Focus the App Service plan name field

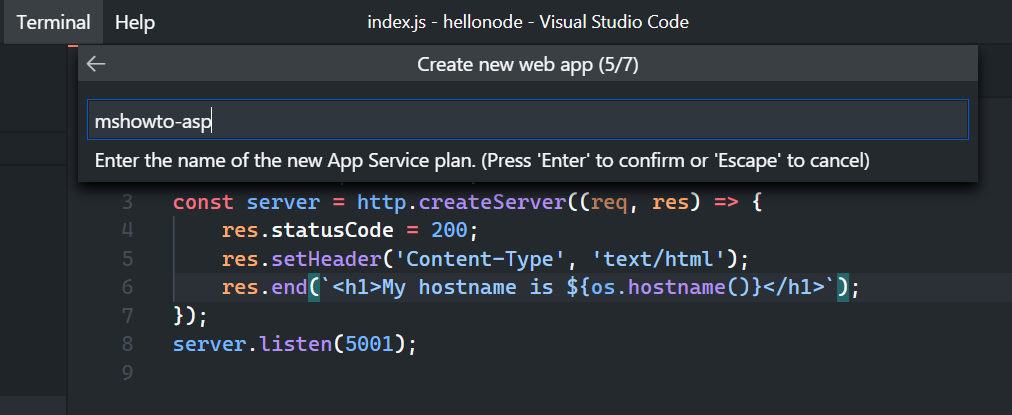tap(528, 120)
